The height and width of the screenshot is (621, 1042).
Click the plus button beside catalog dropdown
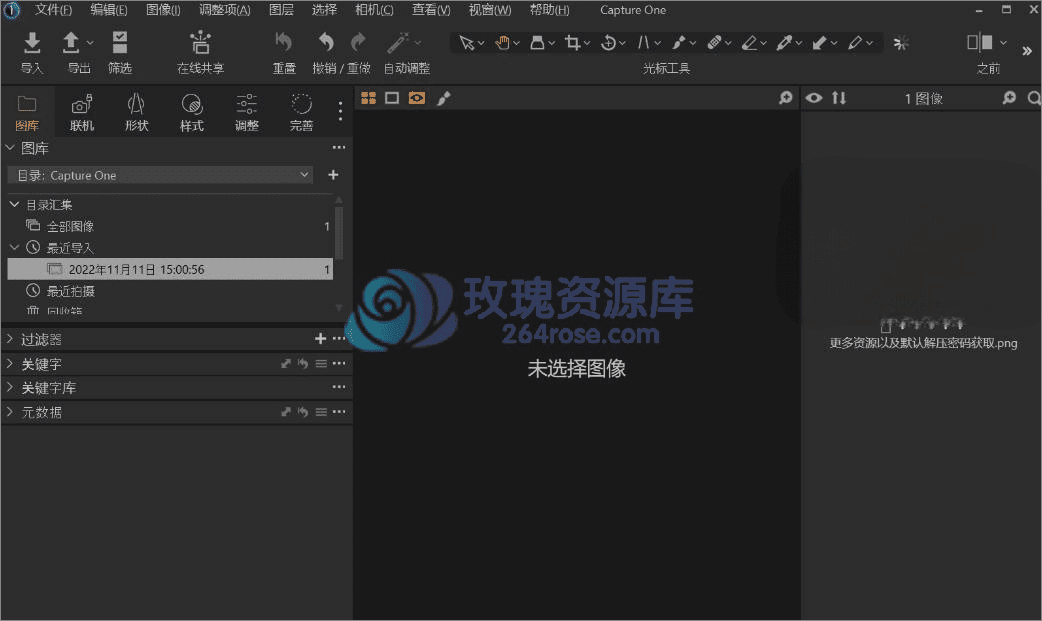[333, 175]
